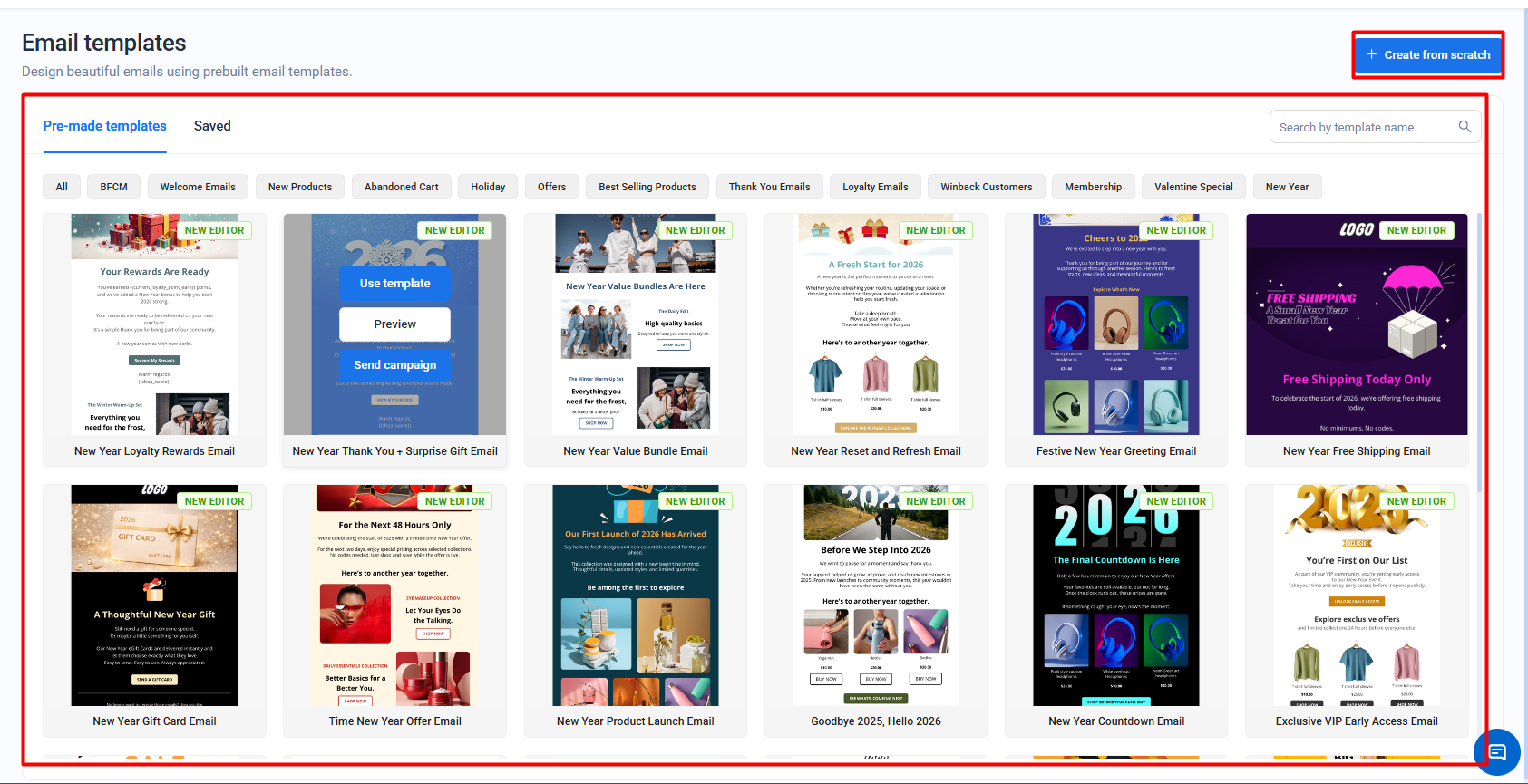1528x784 pixels.
Task: Filter by Abandoned Cart category
Action: click(401, 187)
